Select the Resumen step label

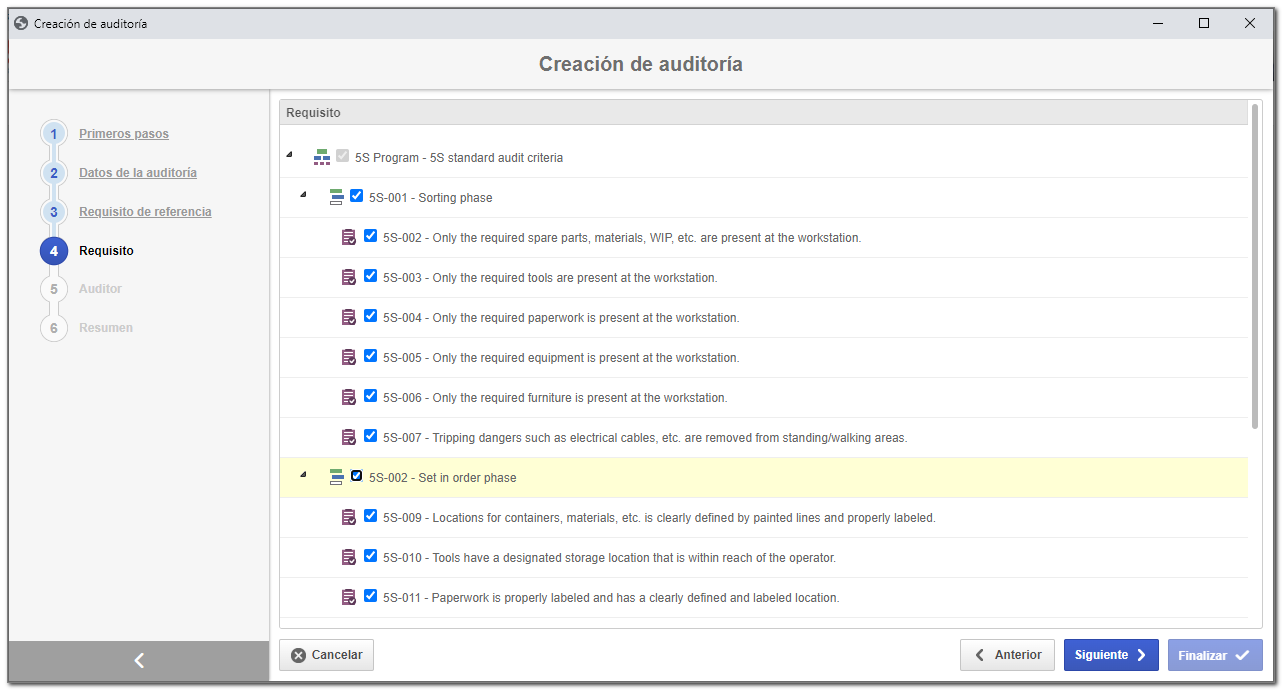click(x=106, y=328)
